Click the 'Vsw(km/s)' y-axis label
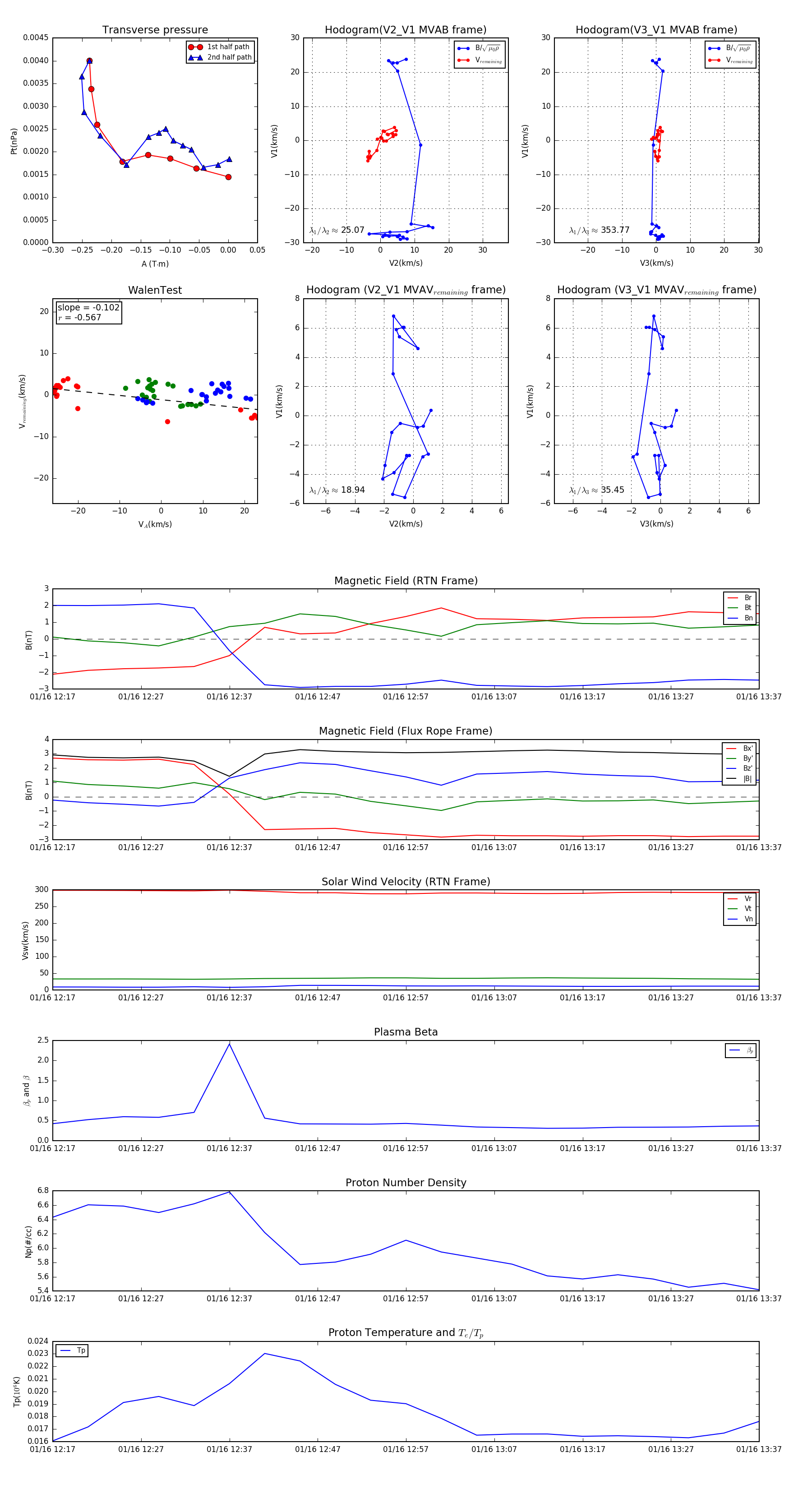This screenshot has height=1489, width=812. (x=25, y=940)
